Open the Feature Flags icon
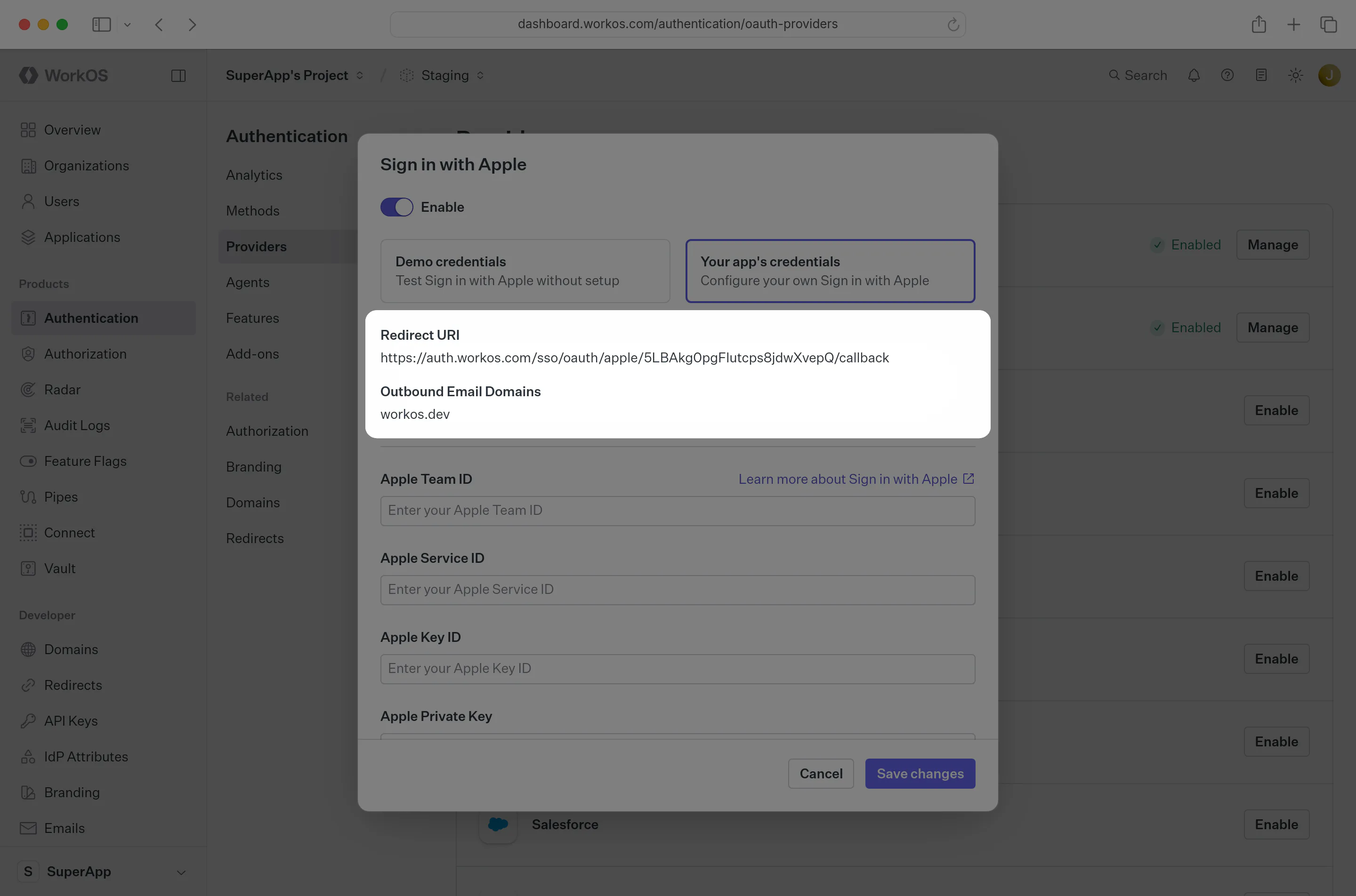 28,461
